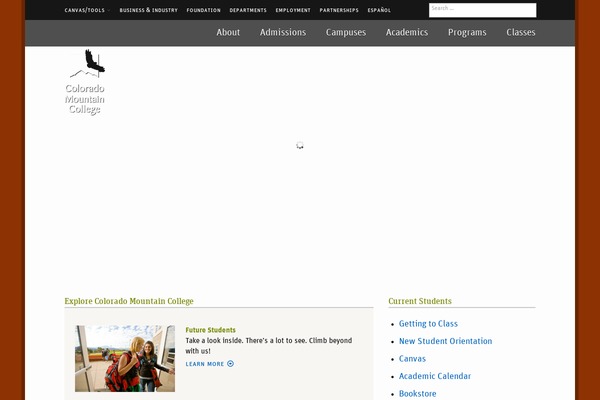Open the Canvas/Tools dropdown menu
600x400 pixels.
(x=85, y=10)
